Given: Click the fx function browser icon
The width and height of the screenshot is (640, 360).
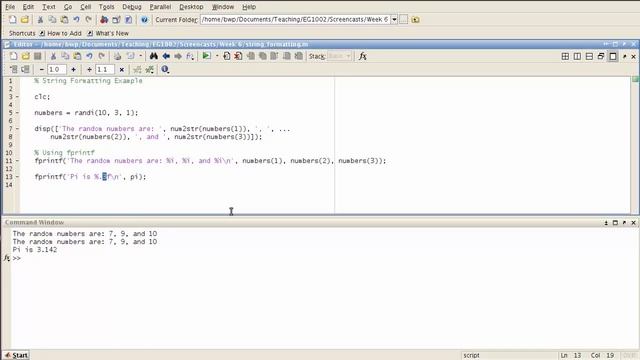Looking at the screenshot, I should 362,56.
